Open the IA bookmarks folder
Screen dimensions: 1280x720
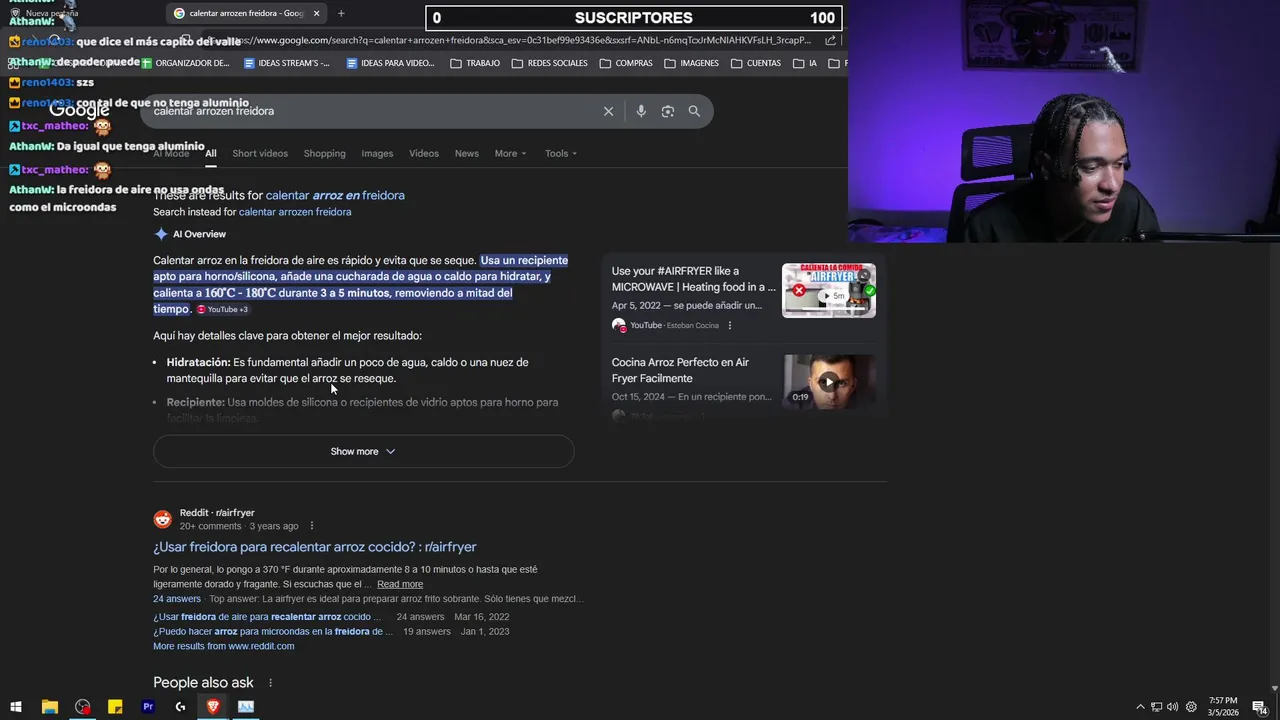(x=805, y=63)
